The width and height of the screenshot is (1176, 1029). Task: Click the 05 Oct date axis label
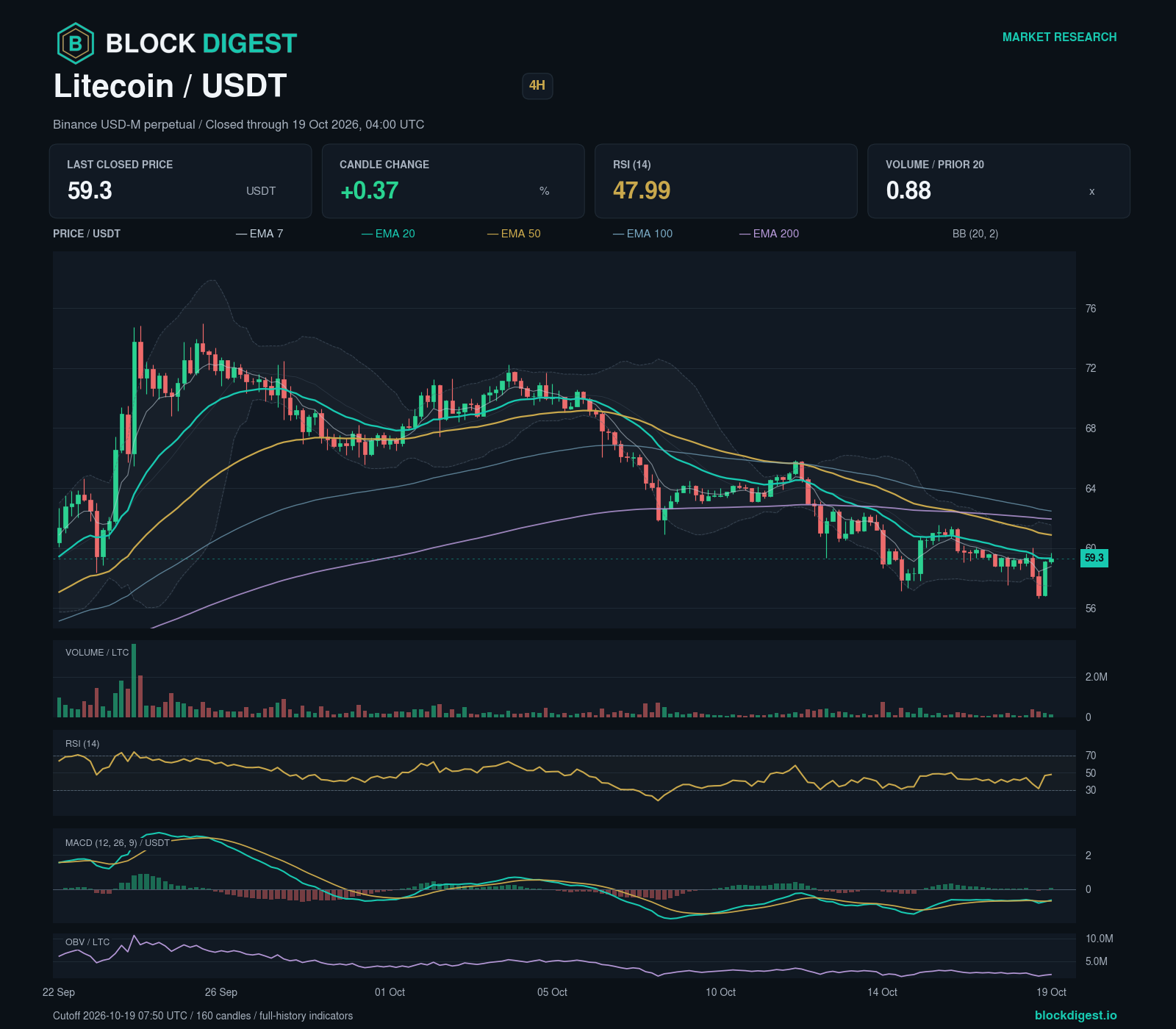tap(553, 992)
